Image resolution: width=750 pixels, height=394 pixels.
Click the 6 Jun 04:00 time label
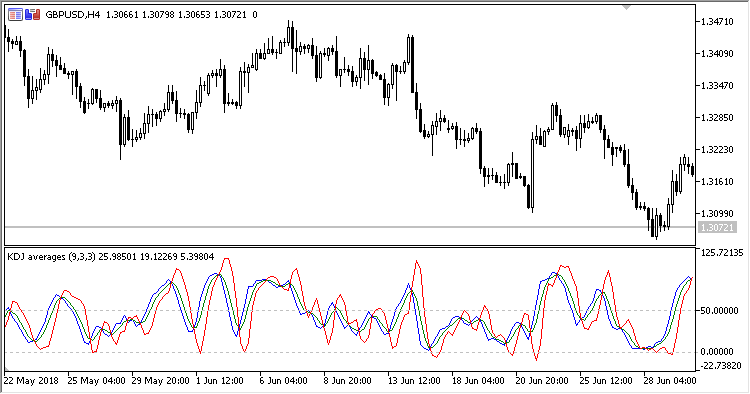283,381
